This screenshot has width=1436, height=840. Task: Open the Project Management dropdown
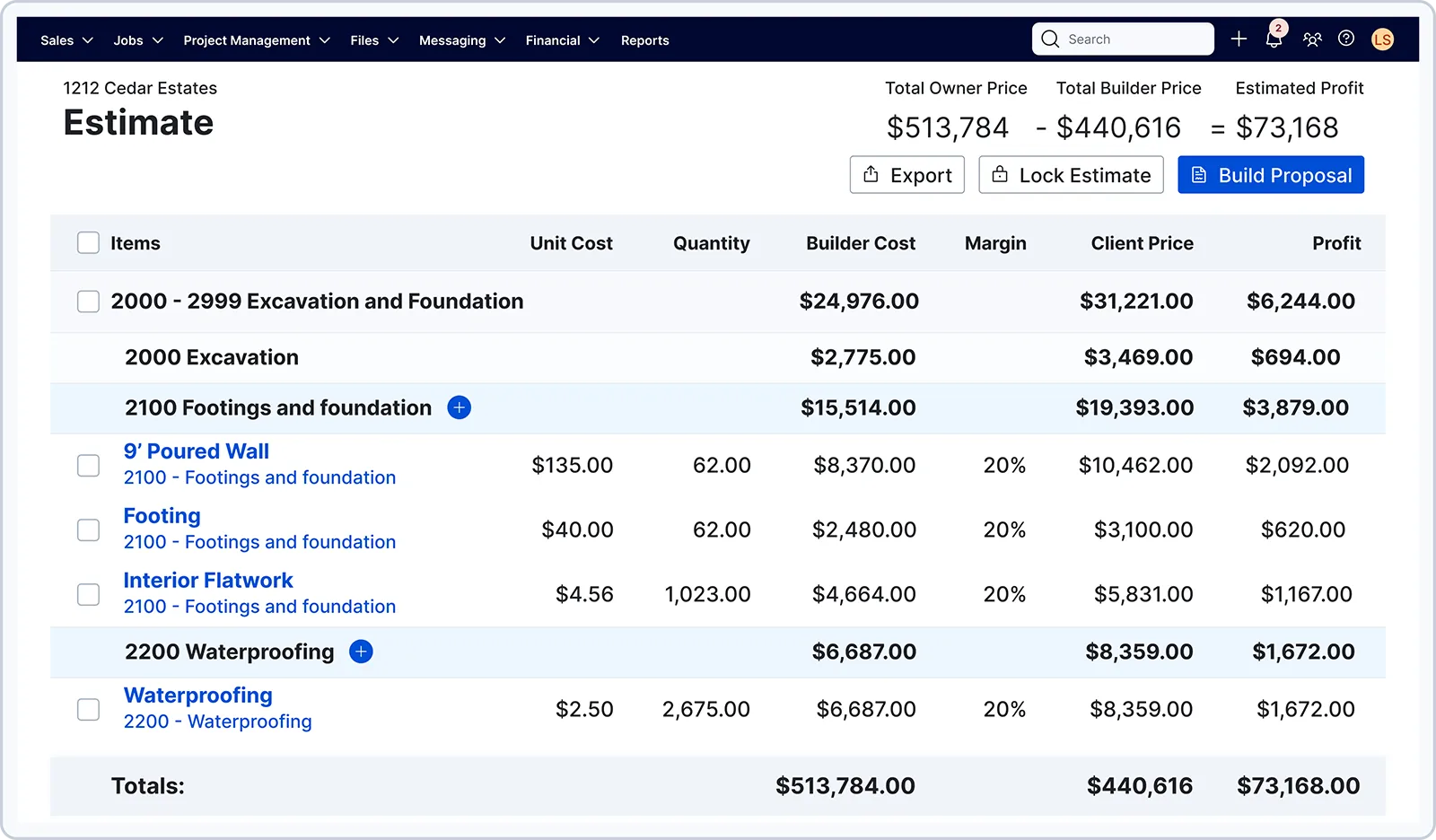[x=257, y=40]
